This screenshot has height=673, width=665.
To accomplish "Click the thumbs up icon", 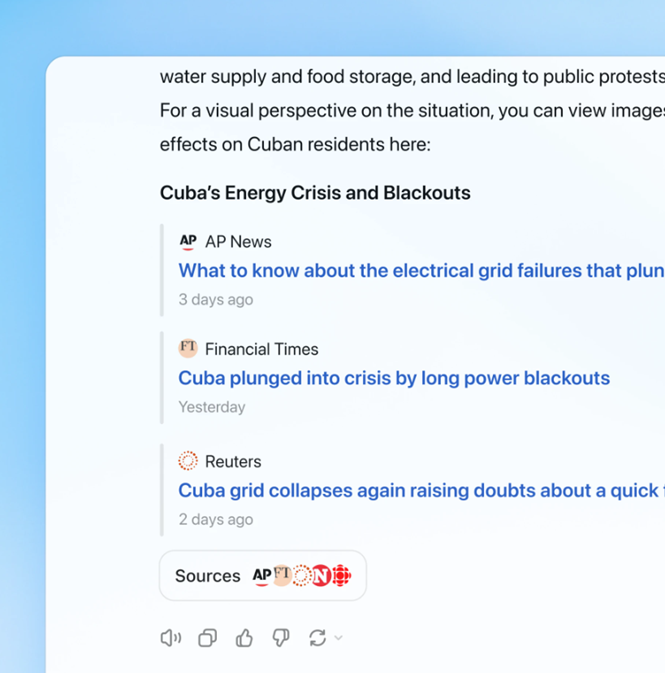I will coord(244,638).
